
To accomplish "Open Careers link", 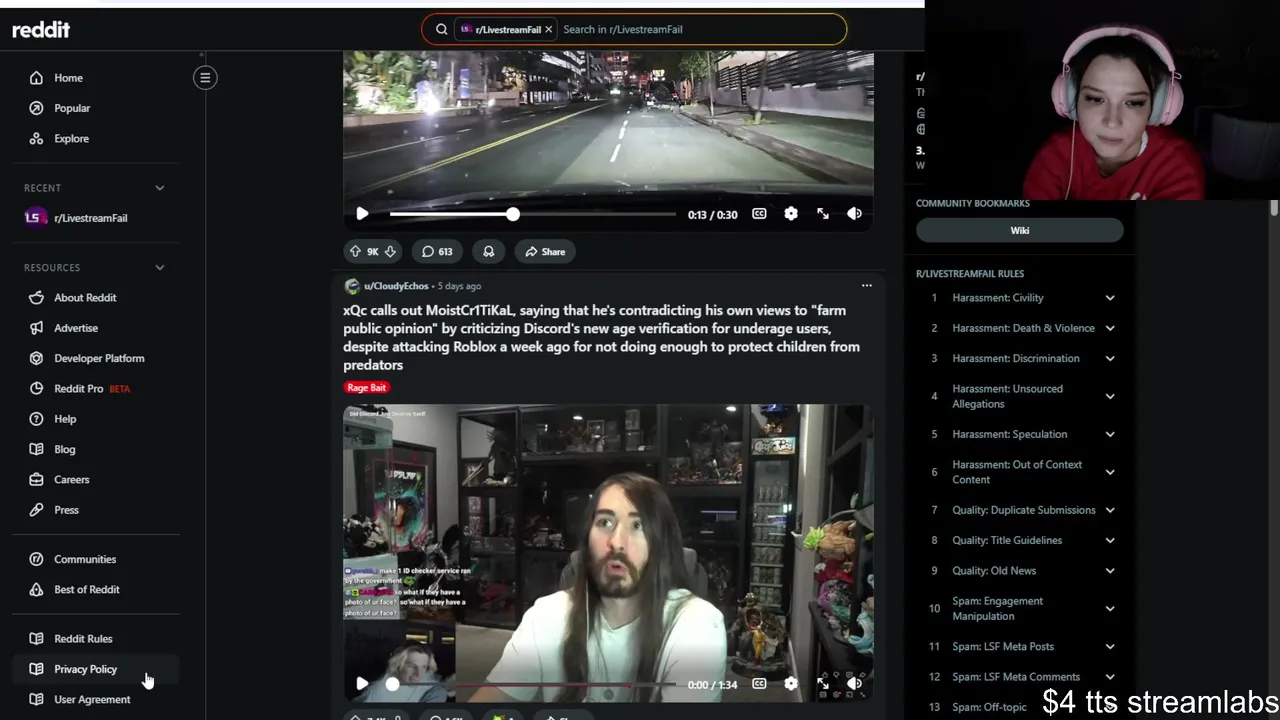I will 96,480.
